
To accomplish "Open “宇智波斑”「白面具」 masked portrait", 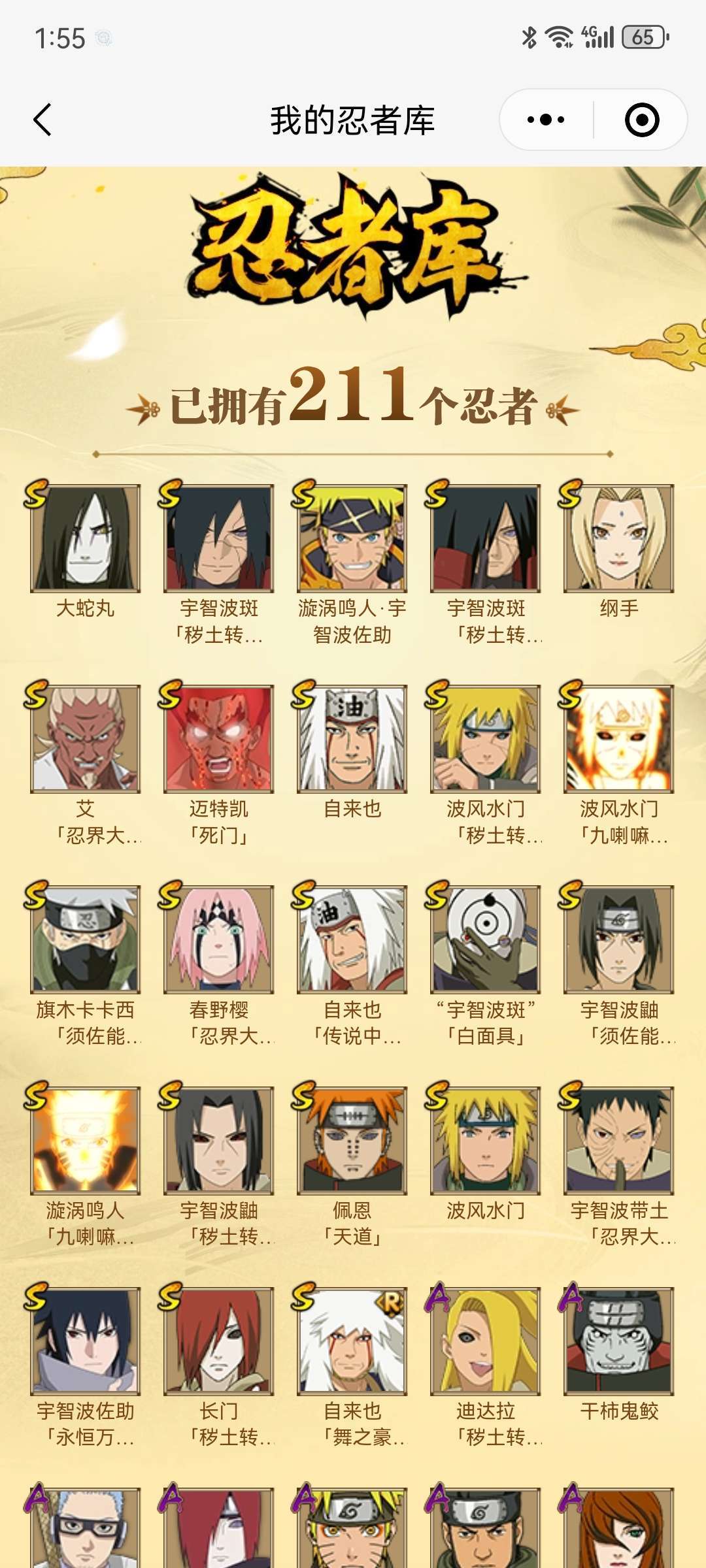I will pos(486,939).
